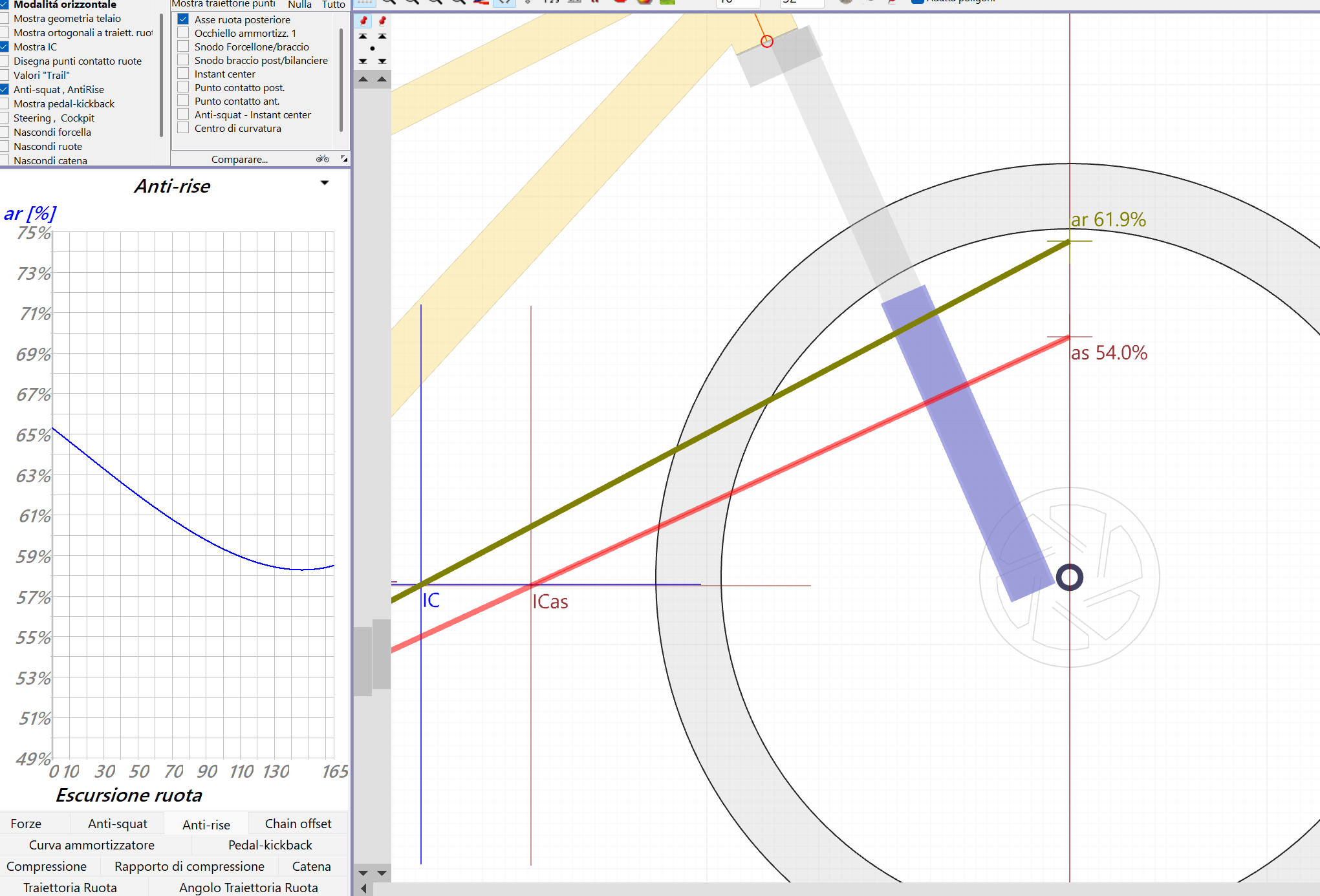This screenshot has width=1320, height=896.
Task: Switch to the Anti-squat tab
Action: pyautogui.click(x=118, y=824)
